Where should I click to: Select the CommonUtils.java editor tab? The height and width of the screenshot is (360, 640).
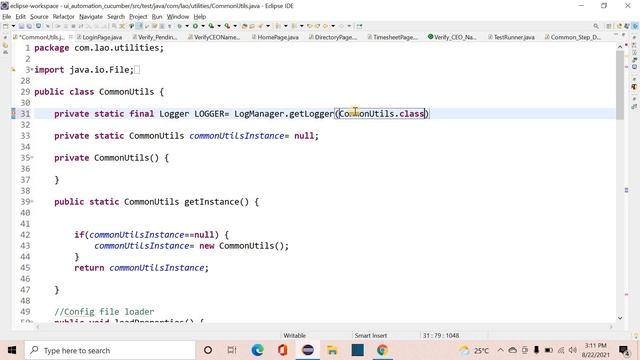click(41, 37)
